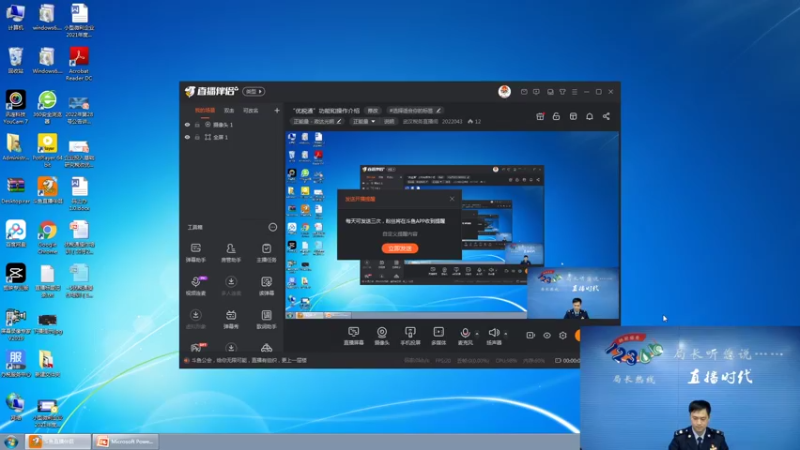
Task: Open the 读弹幕 tool in the toolbox
Action: pos(266,286)
